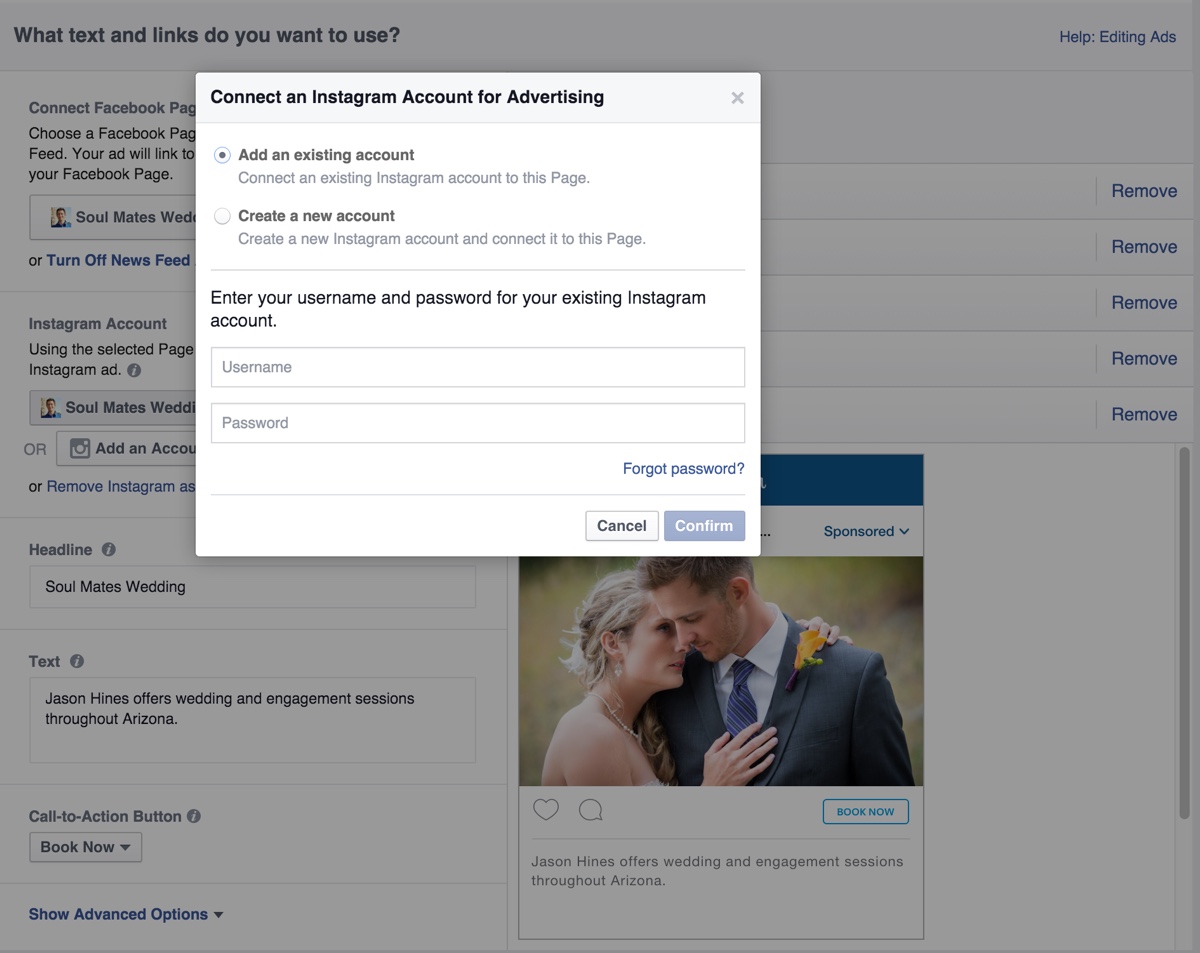Click the heart icon in the ad preview

coord(545,810)
